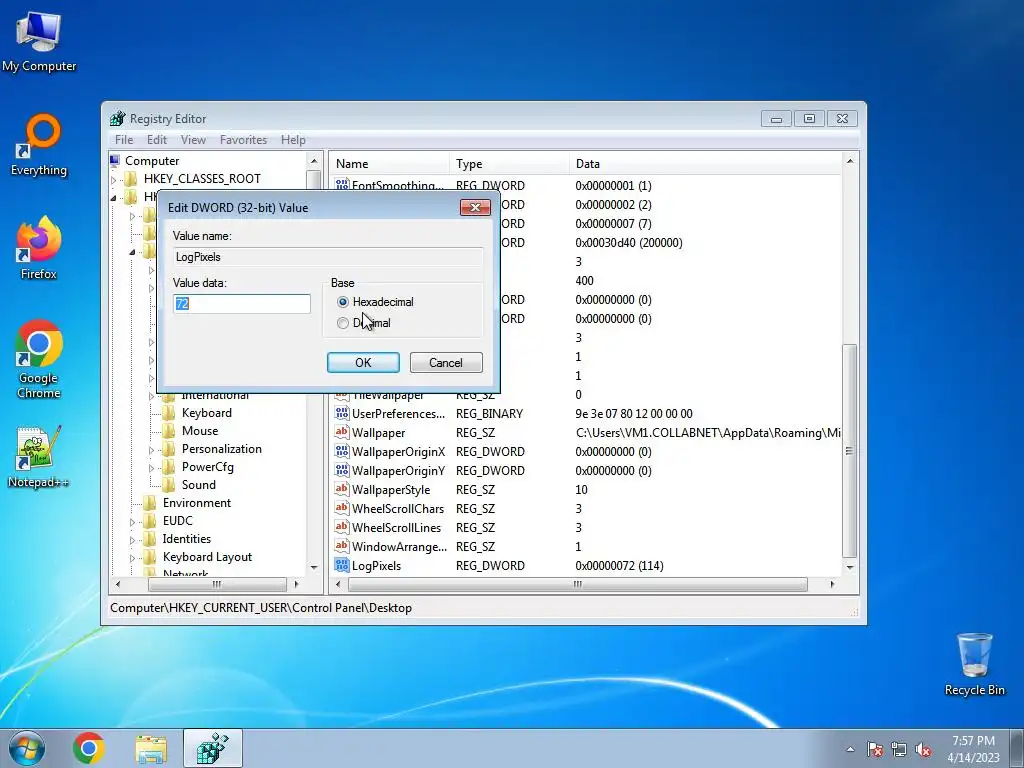Screen dimensions: 1024x768
Task: Click the values pane horizontal scrollbar thumb
Action: point(577,584)
